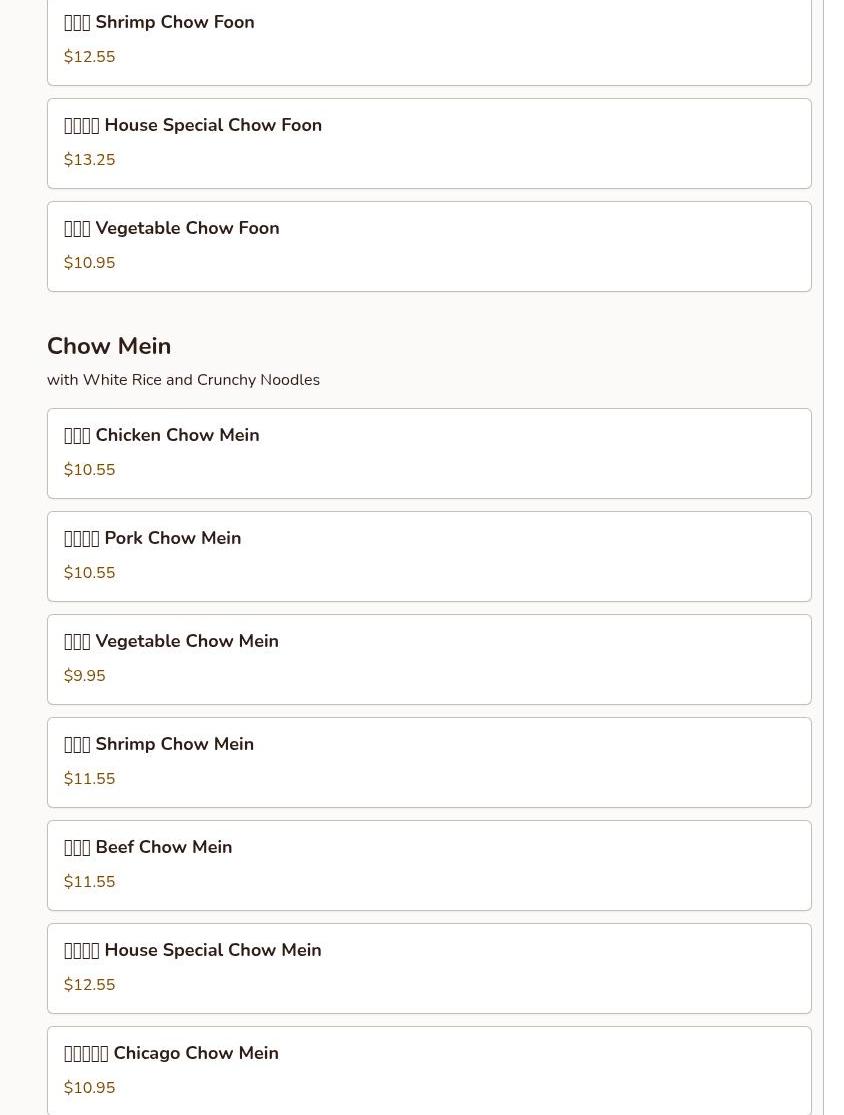This screenshot has height=1115, width=844.
Task: Click the $9.95 Vegetable Chow Mein price
Action: pos(85,676)
